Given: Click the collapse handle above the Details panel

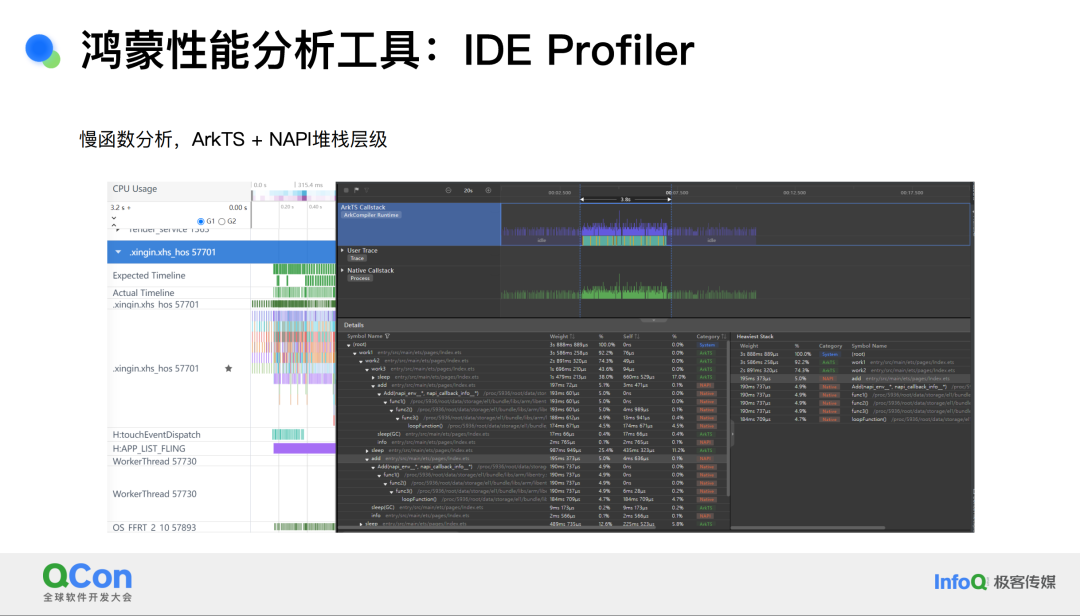Looking at the screenshot, I should point(654,320).
